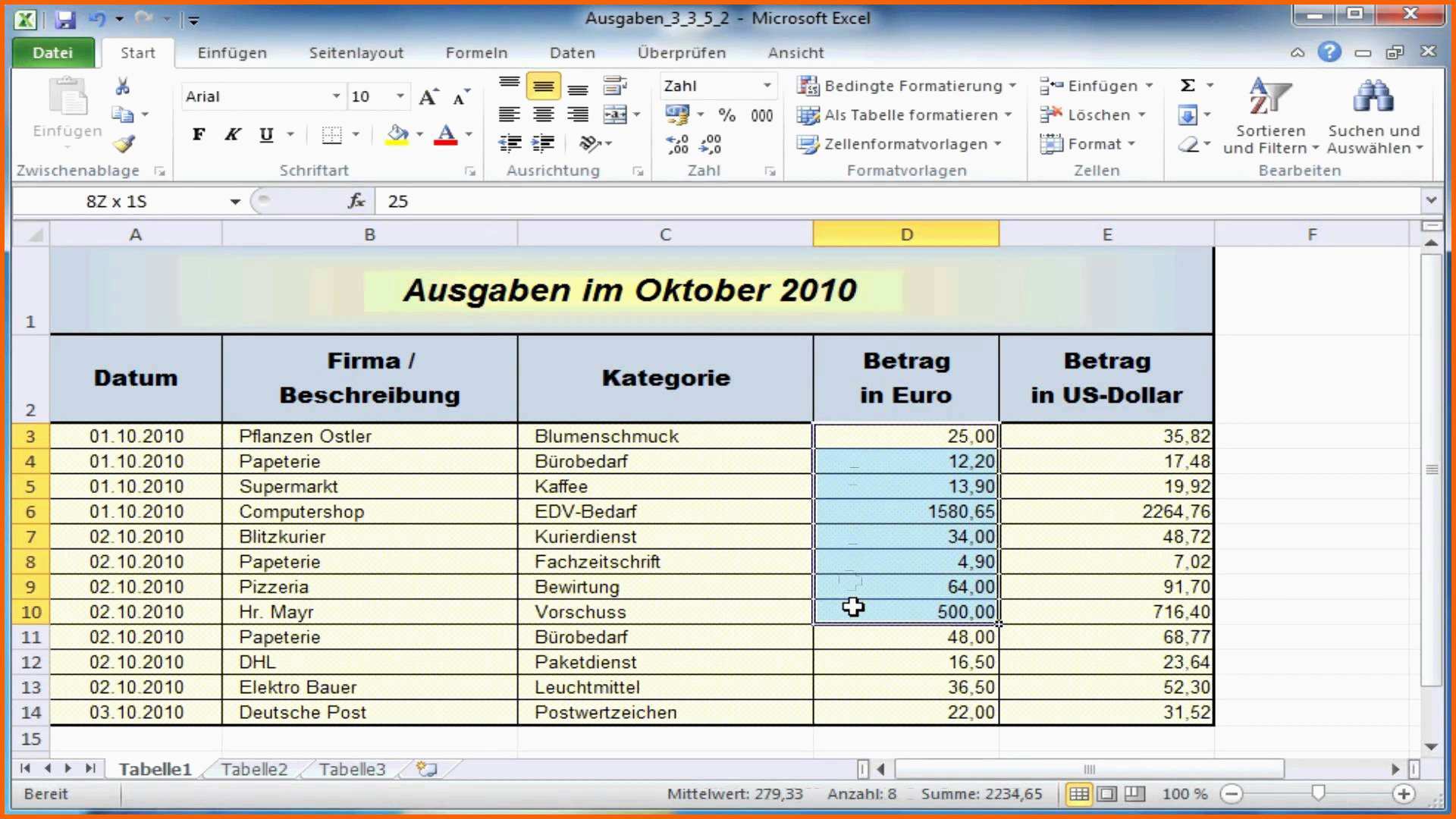The height and width of the screenshot is (819, 1456).
Task: Click the Fill down arrow icon
Action: tap(1188, 115)
